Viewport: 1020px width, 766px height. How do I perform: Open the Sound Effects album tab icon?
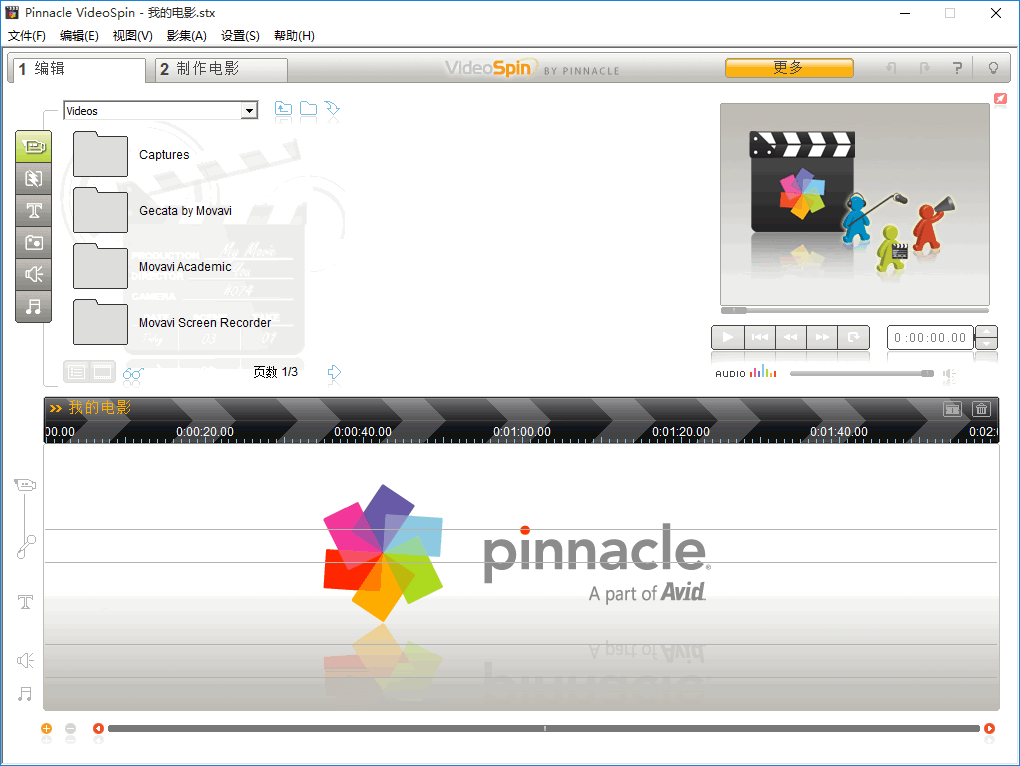tap(34, 274)
